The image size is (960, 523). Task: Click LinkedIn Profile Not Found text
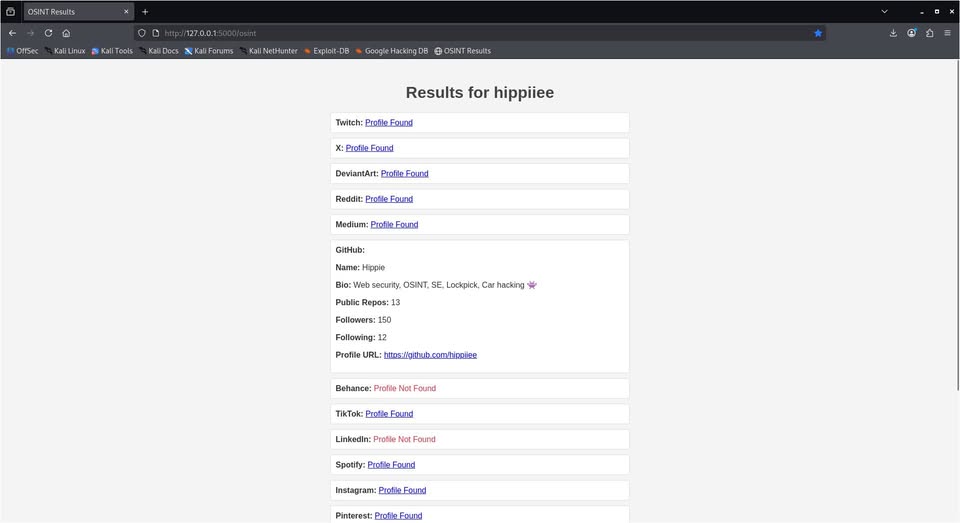[x=404, y=439]
